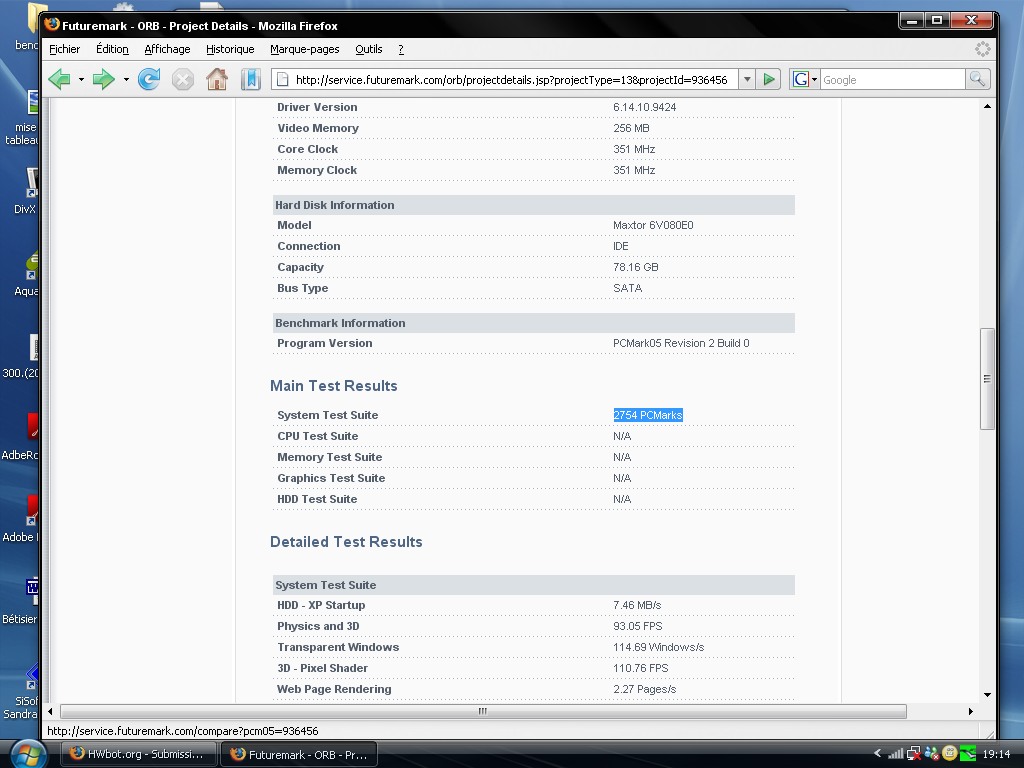Image resolution: width=1024 pixels, height=768 pixels.
Task: Click the 78.16 GB capacity value
Action: tap(635, 267)
